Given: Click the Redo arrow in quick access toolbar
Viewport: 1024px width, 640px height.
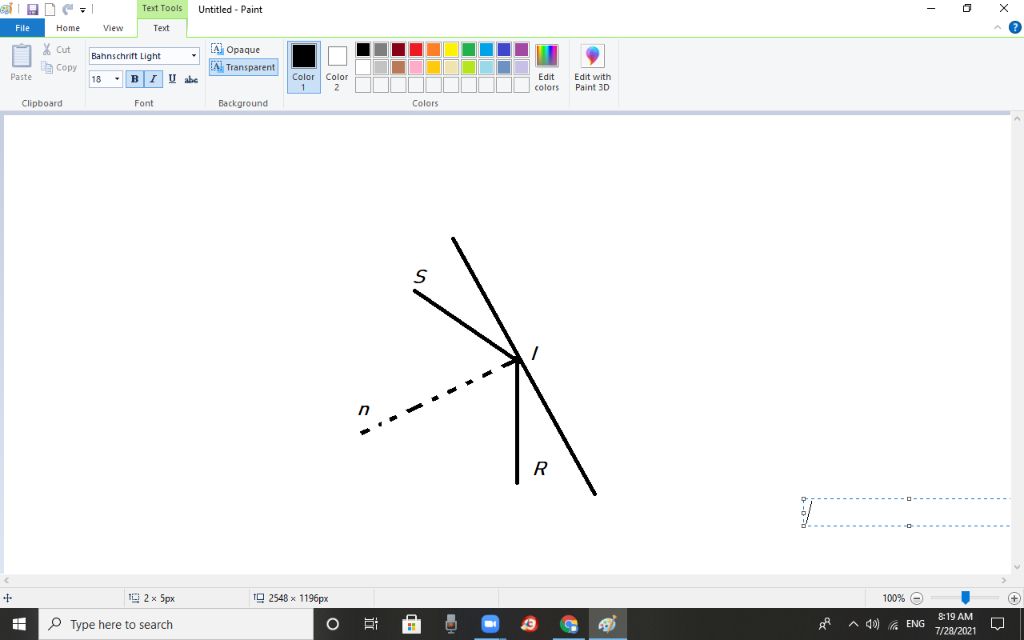Looking at the screenshot, I should (x=67, y=10).
